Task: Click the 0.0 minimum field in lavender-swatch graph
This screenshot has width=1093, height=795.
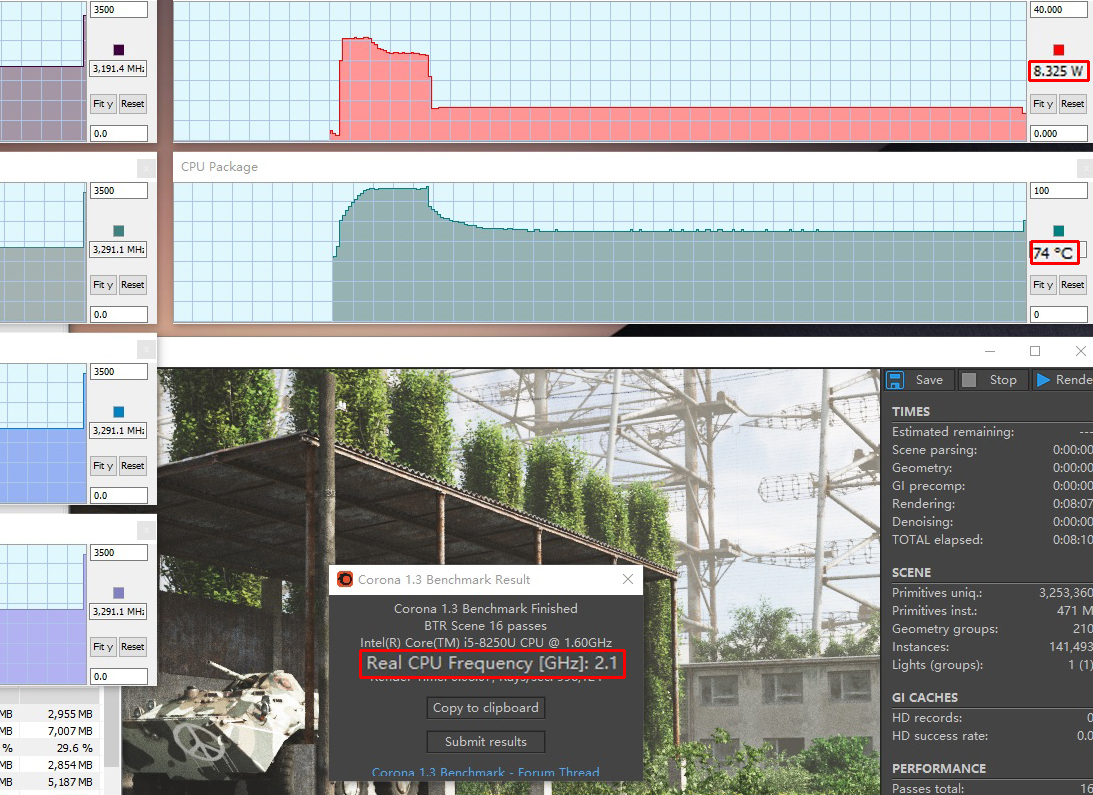Action: 119,676
